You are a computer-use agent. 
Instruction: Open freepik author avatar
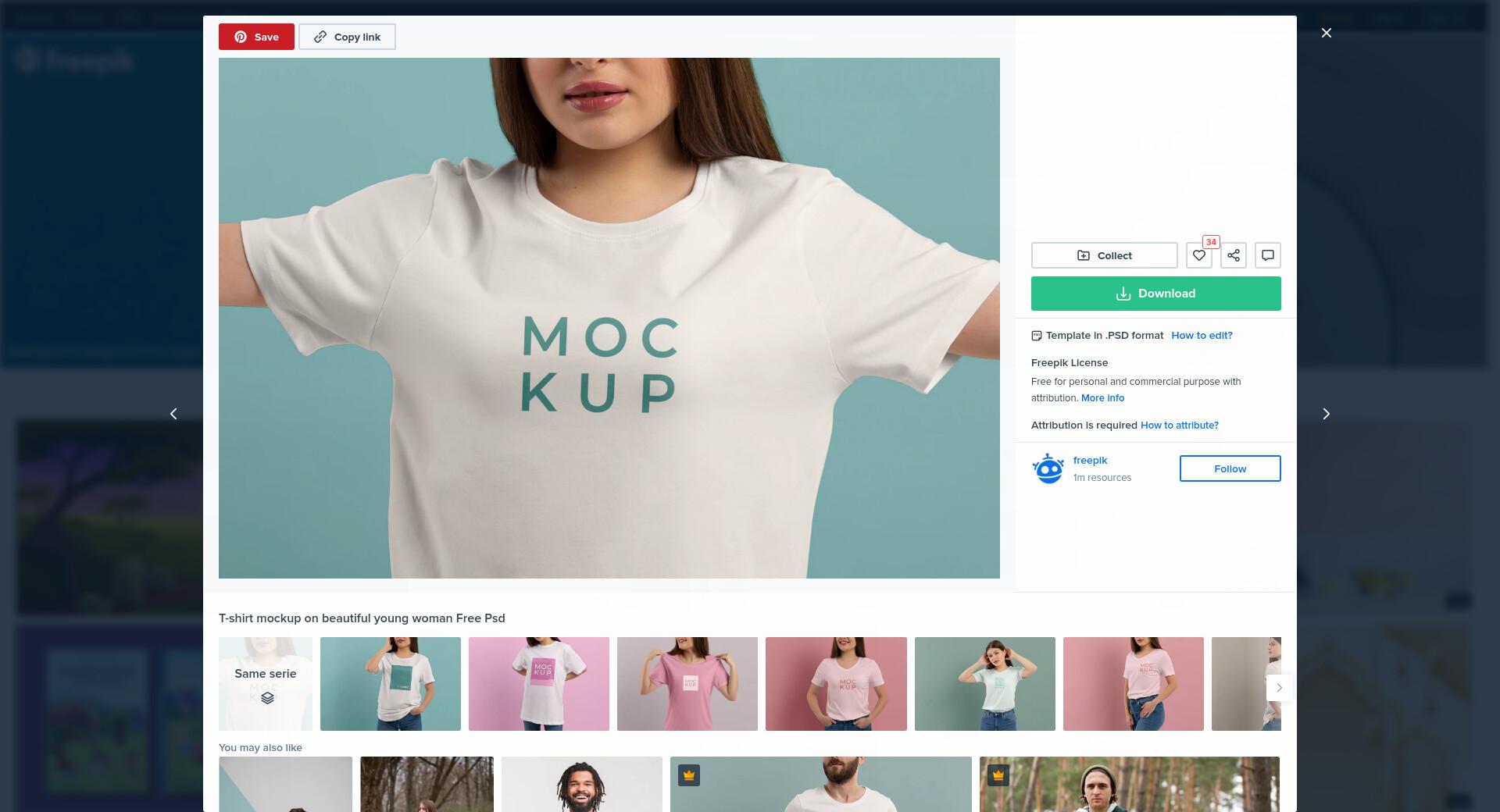coord(1048,468)
